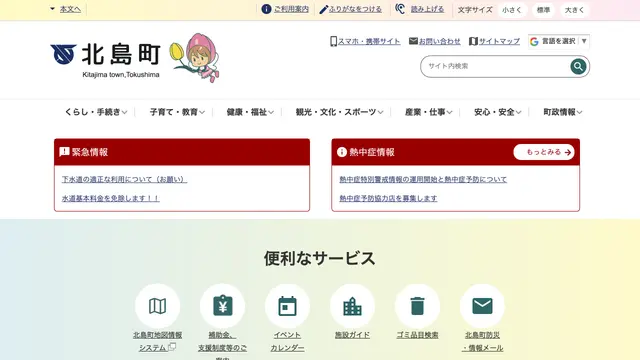This screenshot has height=360, width=640.
Task: Click the 北島町防災・情報メール envelope icon
Action: click(x=482, y=306)
